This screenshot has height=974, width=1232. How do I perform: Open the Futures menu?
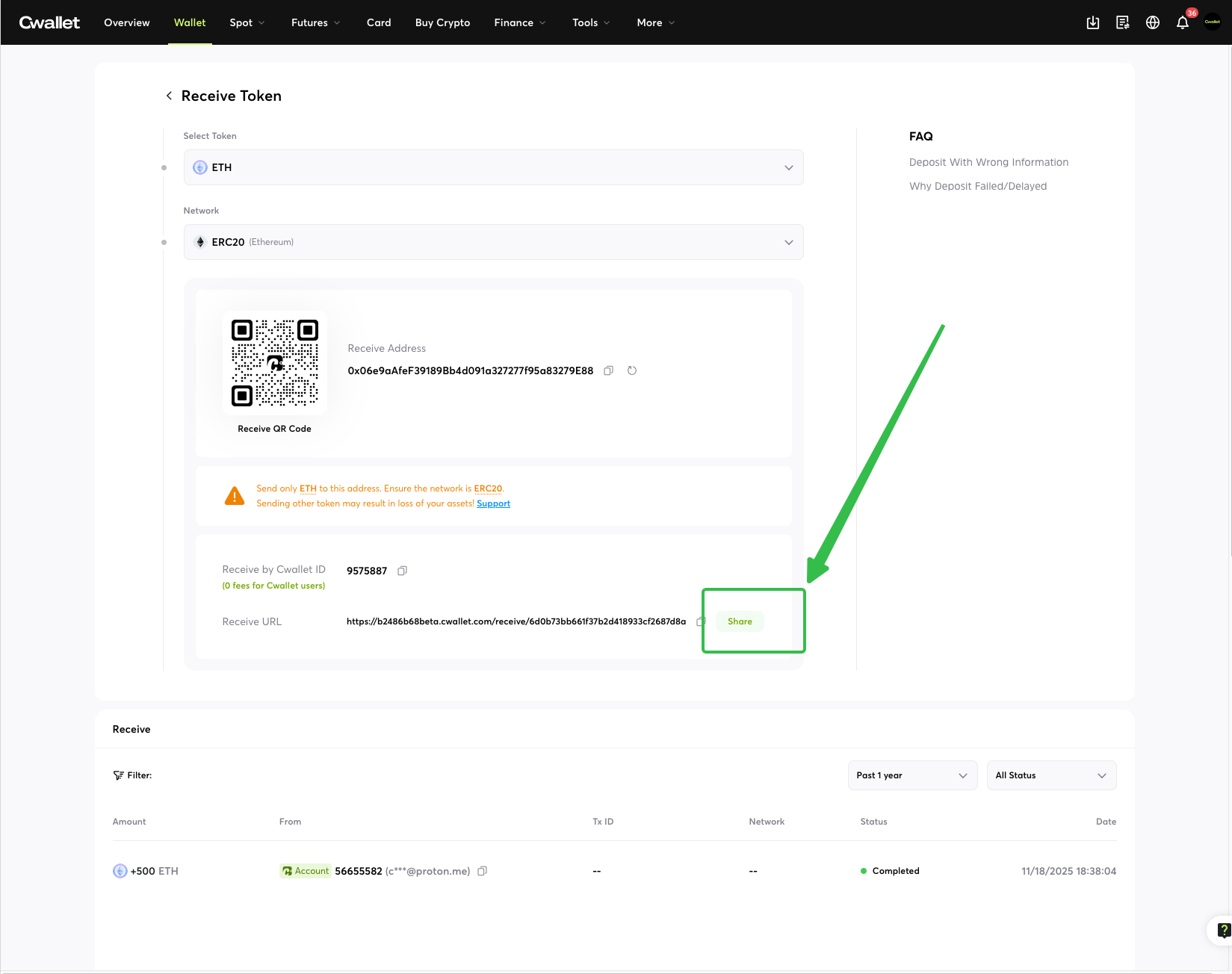[315, 22]
